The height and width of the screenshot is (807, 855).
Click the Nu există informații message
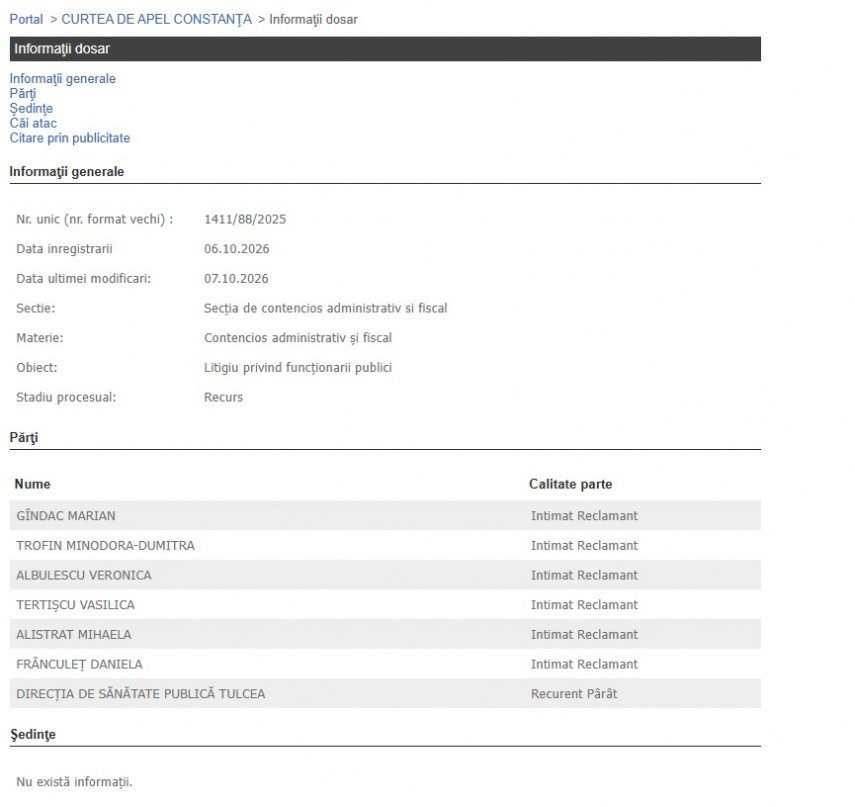(74, 782)
